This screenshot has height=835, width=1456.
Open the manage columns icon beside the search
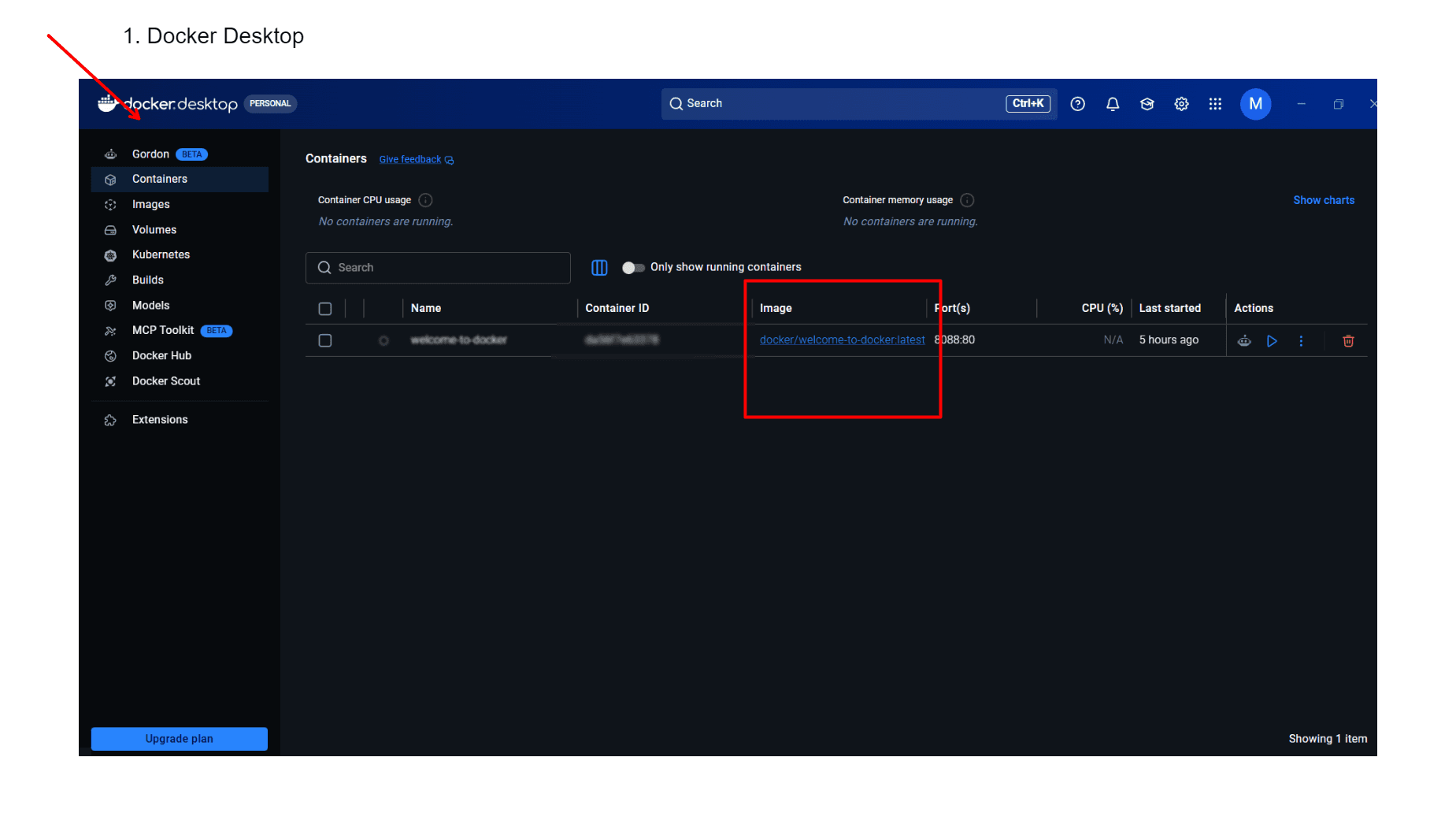click(599, 268)
